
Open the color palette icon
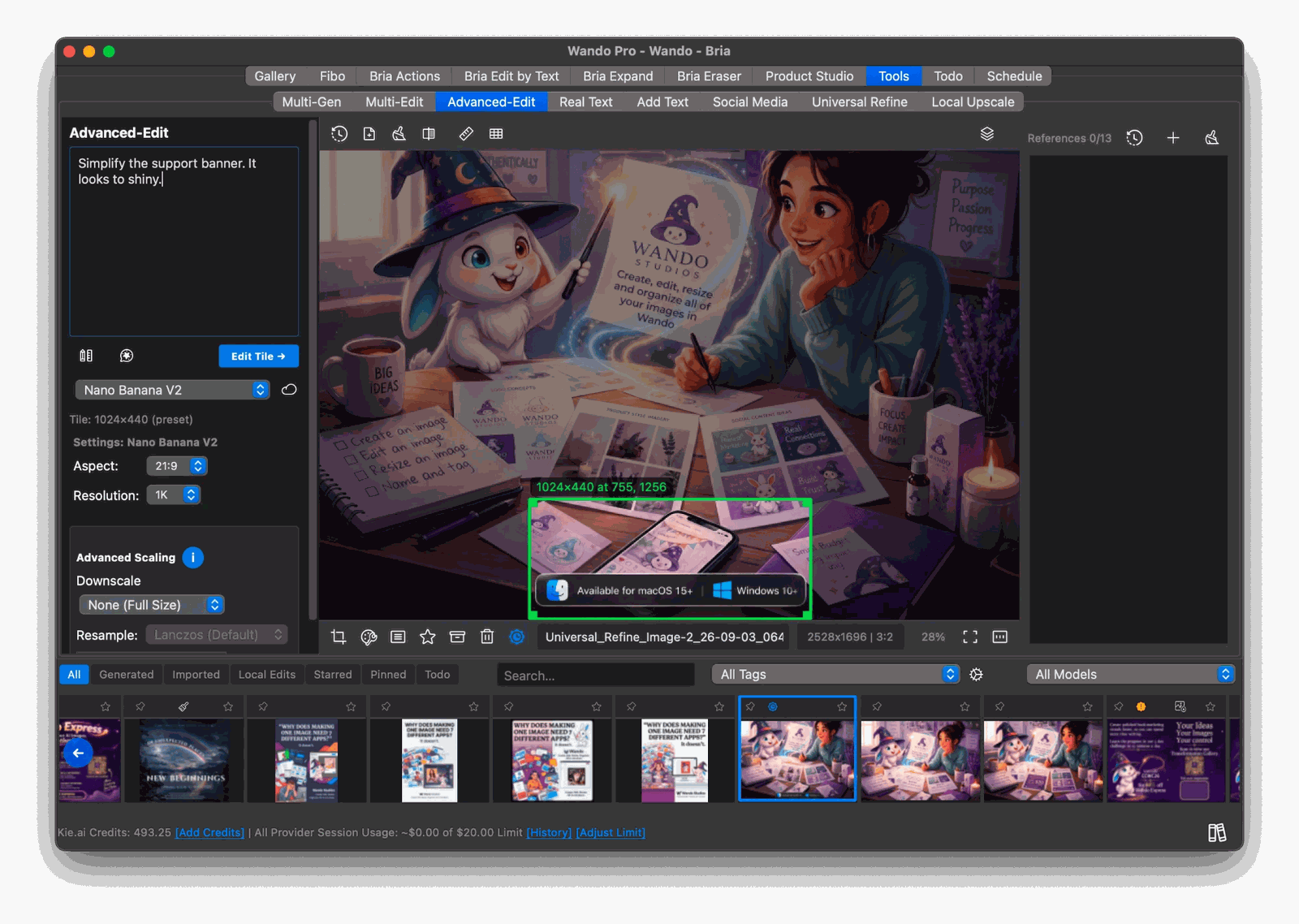coord(369,637)
